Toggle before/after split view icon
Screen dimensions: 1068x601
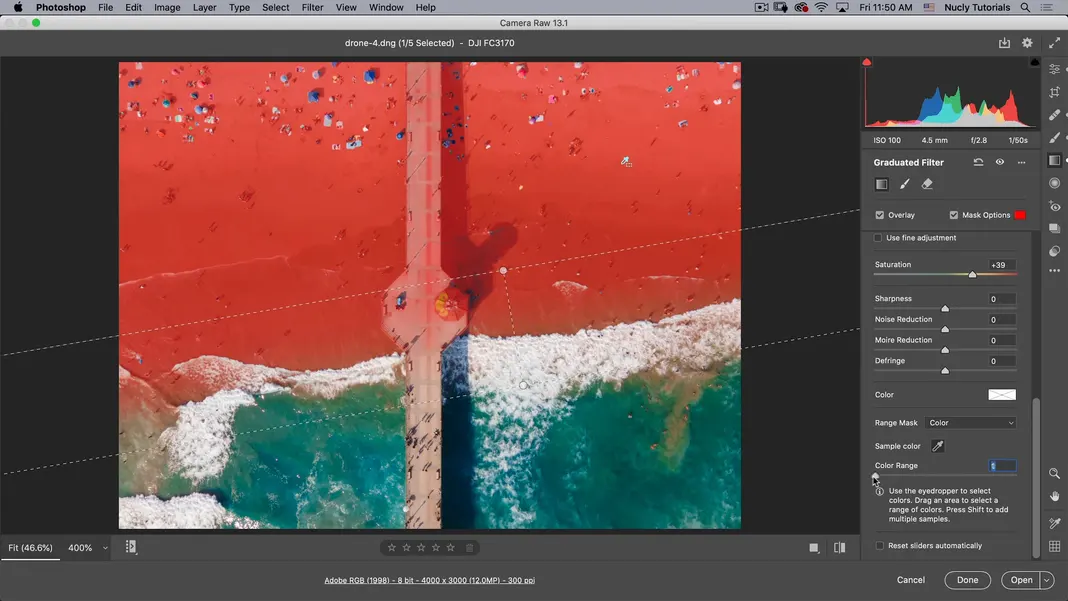pyautogui.click(x=839, y=548)
